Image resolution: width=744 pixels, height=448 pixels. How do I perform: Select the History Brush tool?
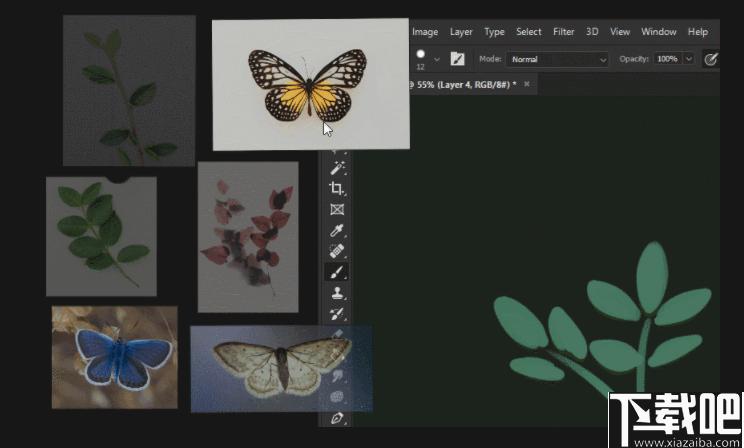[337, 314]
